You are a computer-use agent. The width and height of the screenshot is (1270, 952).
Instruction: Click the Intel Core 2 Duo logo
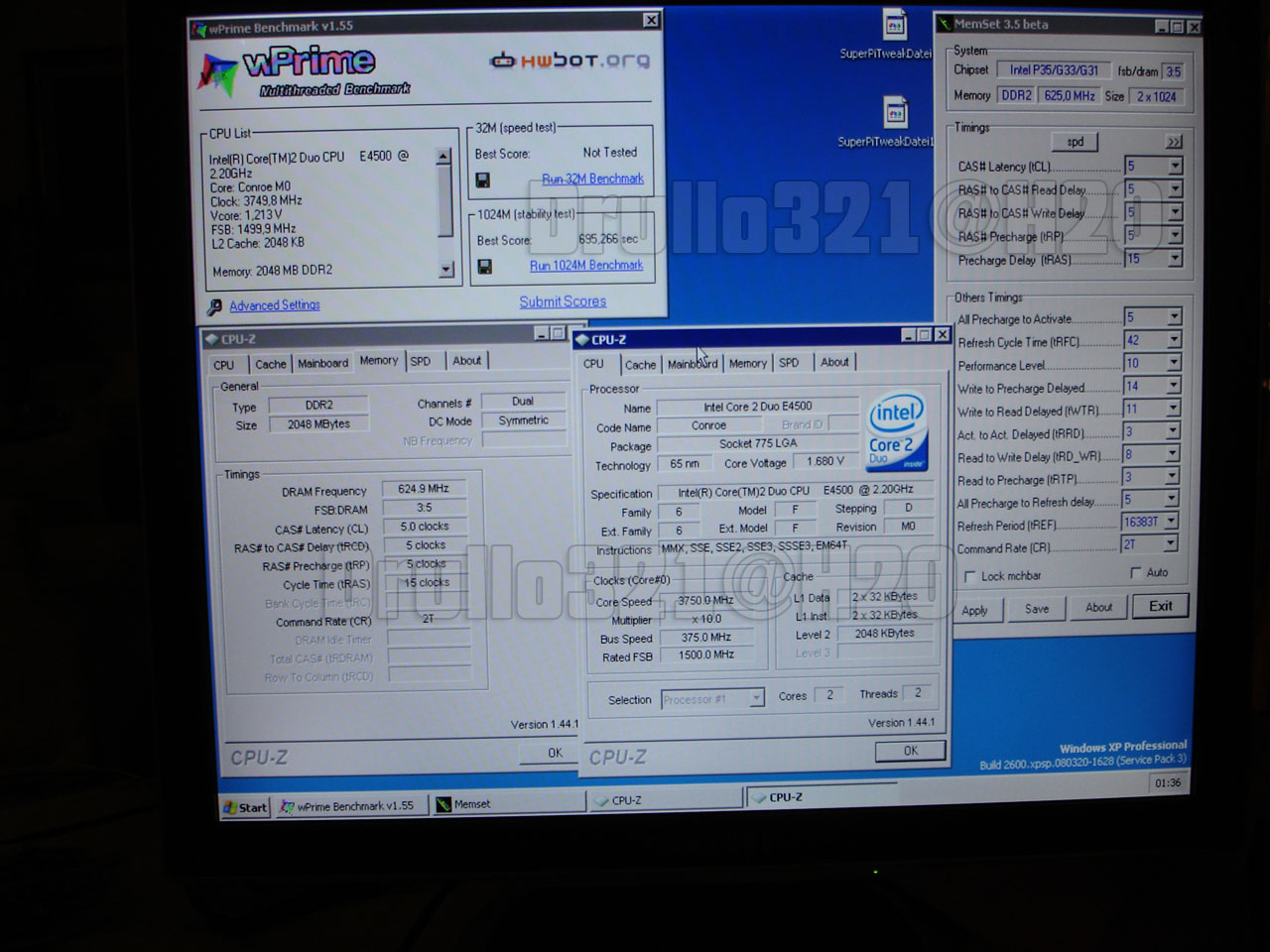coord(897,432)
